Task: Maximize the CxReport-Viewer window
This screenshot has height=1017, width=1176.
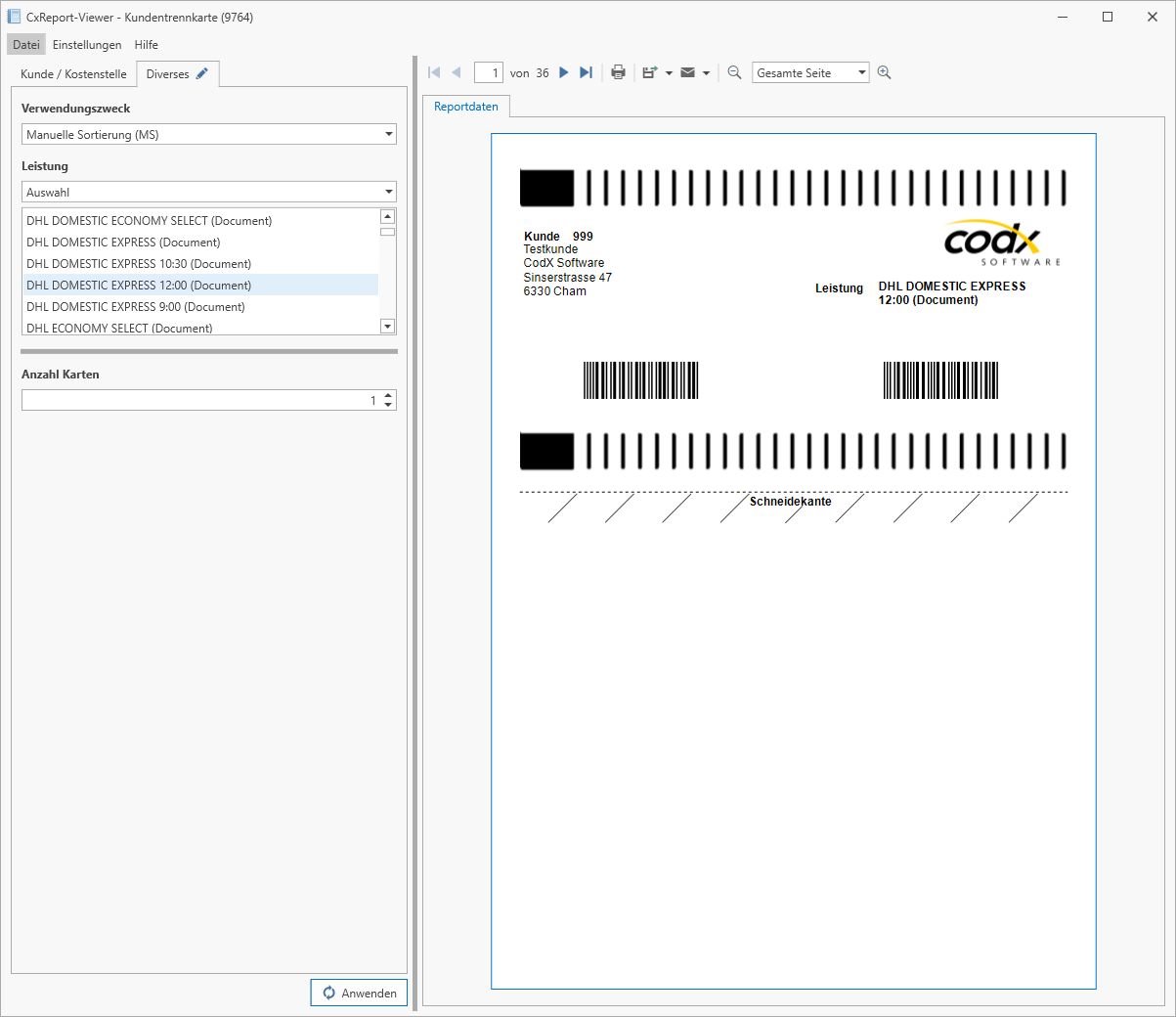Action: tap(1108, 17)
